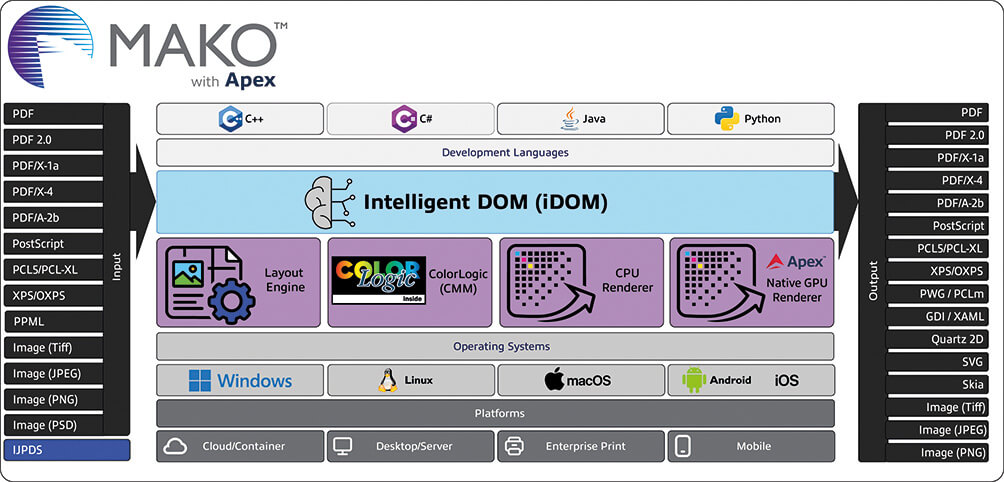The image size is (1004, 482).
Task: Select Image (JPEG) in the Output list
Action: [x=937, y=430]
